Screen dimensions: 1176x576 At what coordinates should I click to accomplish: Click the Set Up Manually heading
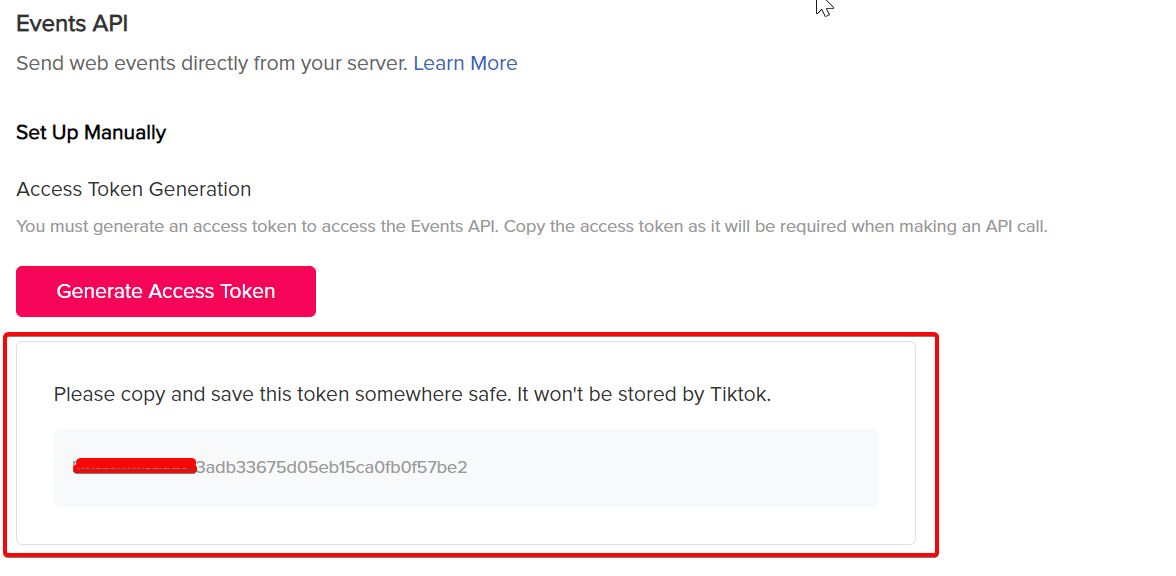91,133
